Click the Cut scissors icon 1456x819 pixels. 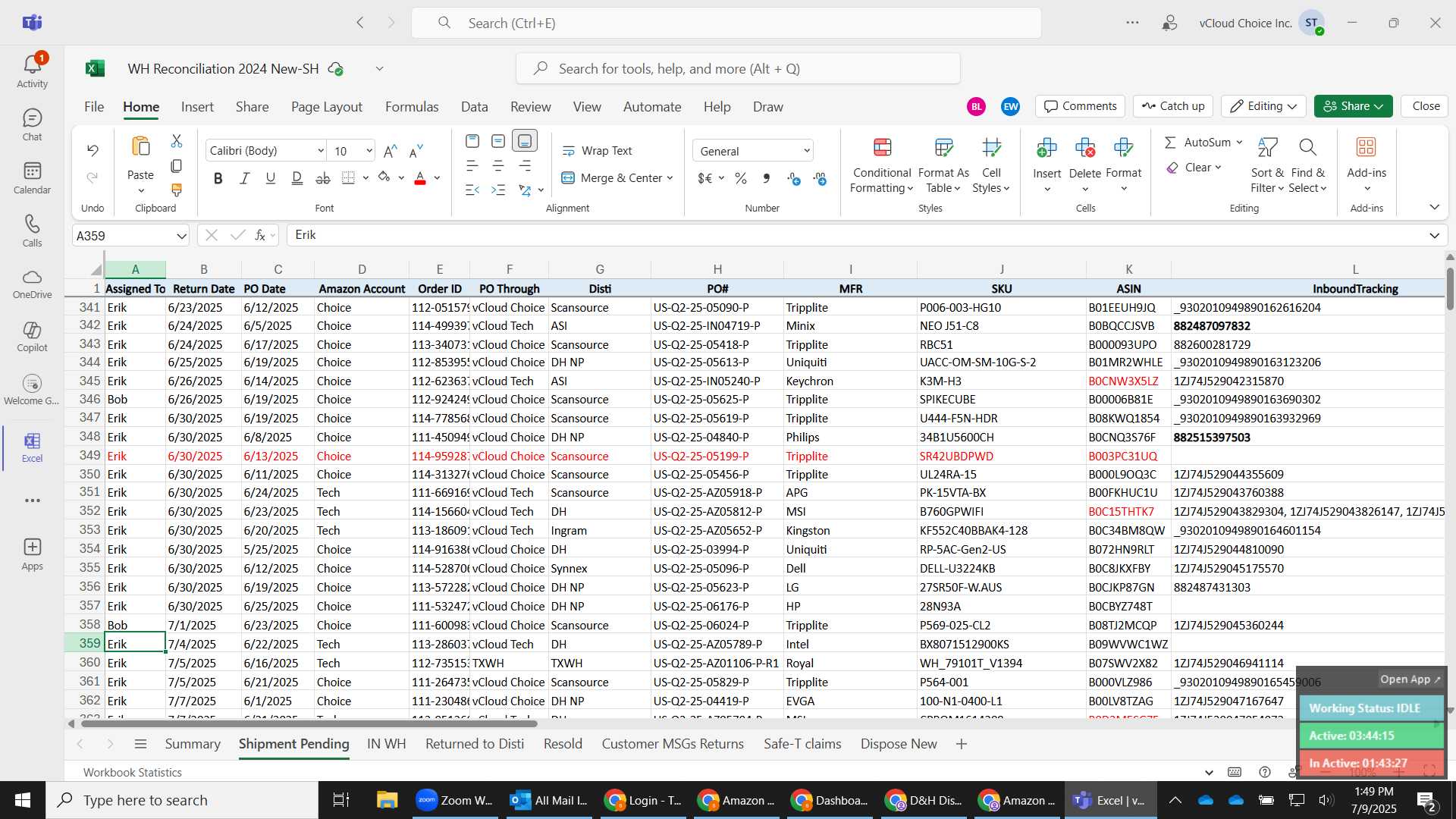coord(177,141)
